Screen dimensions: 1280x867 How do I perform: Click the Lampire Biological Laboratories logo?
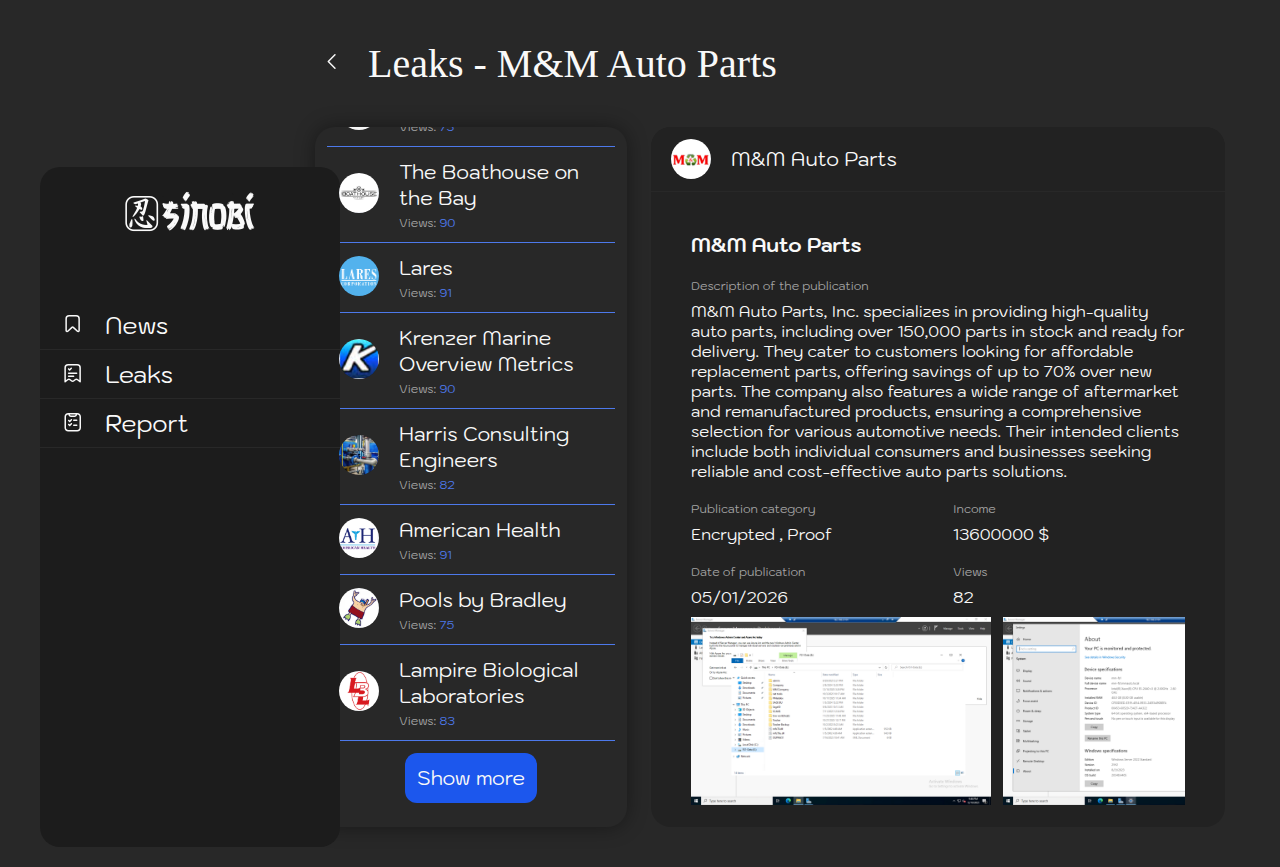click(359, 691)
